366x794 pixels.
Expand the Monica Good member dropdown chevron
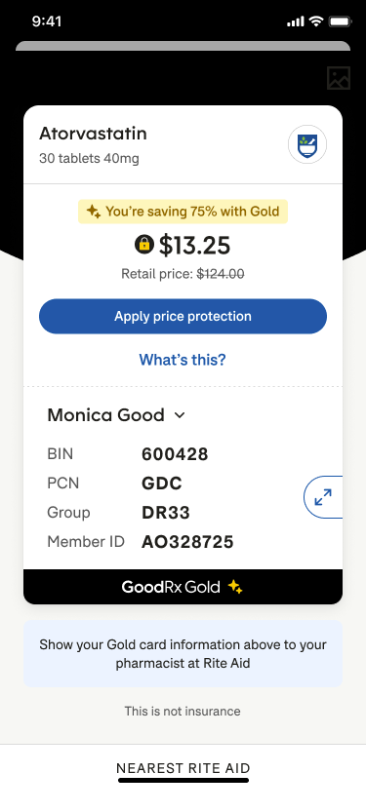pyautogui.click(x=180, y=416)
